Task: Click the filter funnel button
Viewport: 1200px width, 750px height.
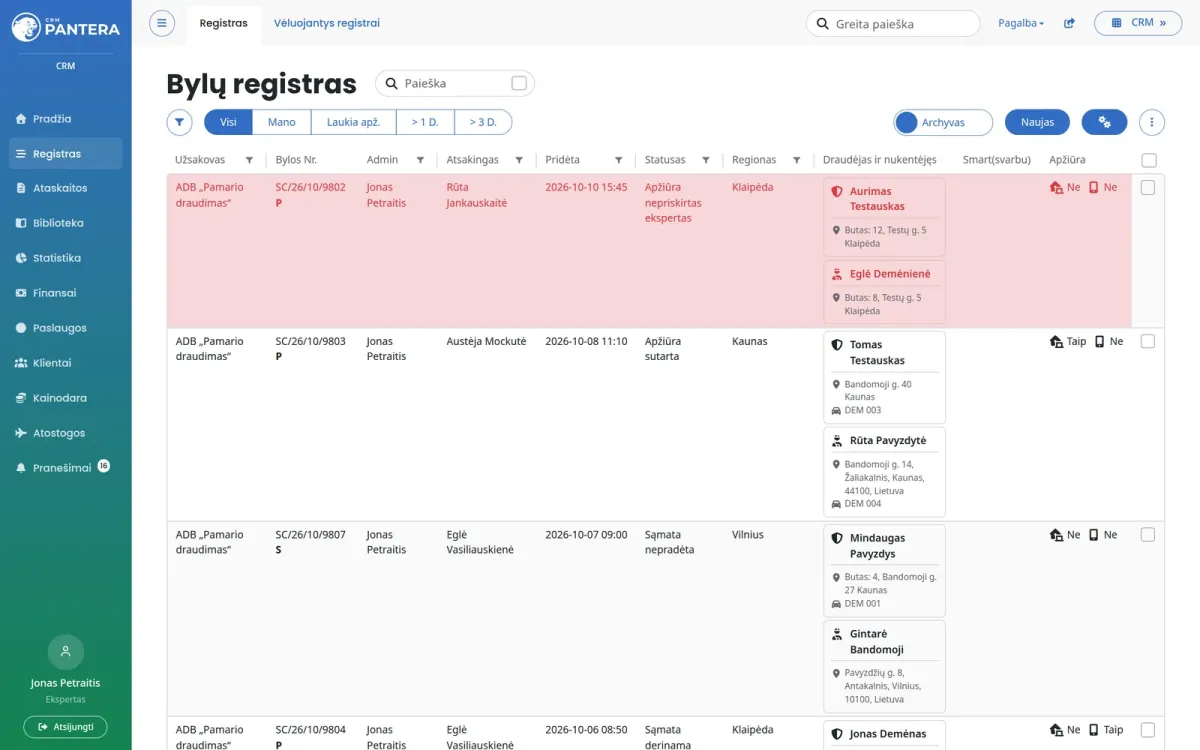Action: pyautogui.click(x=179, y=122)
